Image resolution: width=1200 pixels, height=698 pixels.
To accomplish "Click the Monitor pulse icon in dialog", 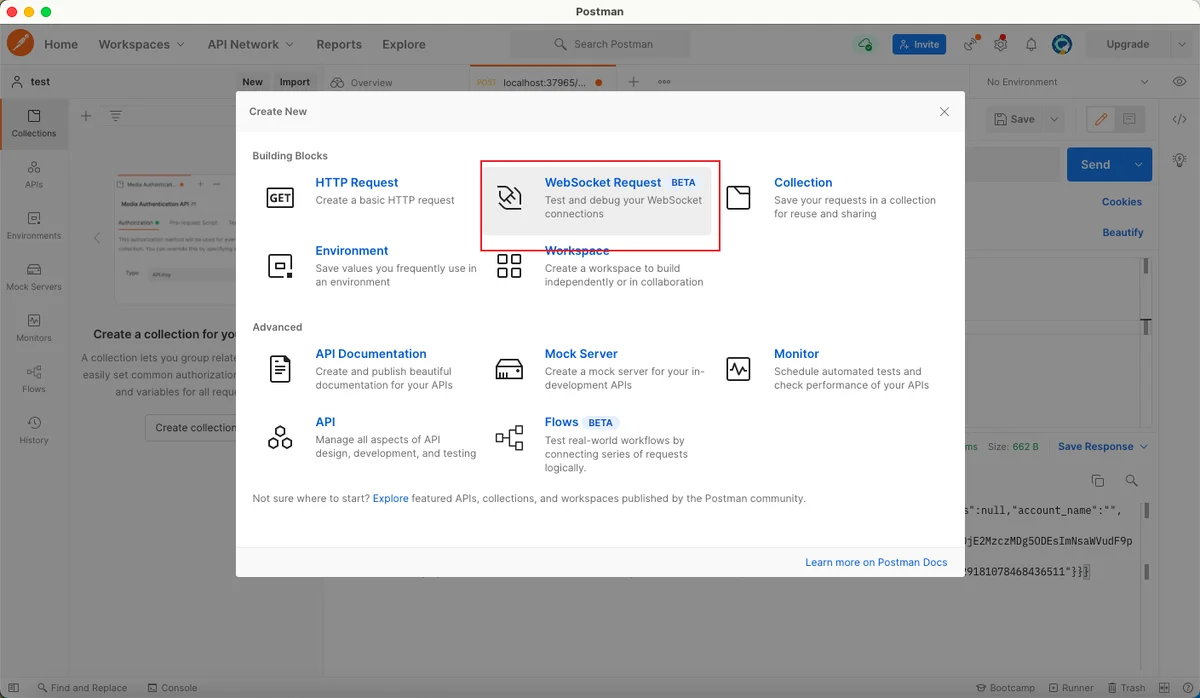I will click(x=738, y=369).
